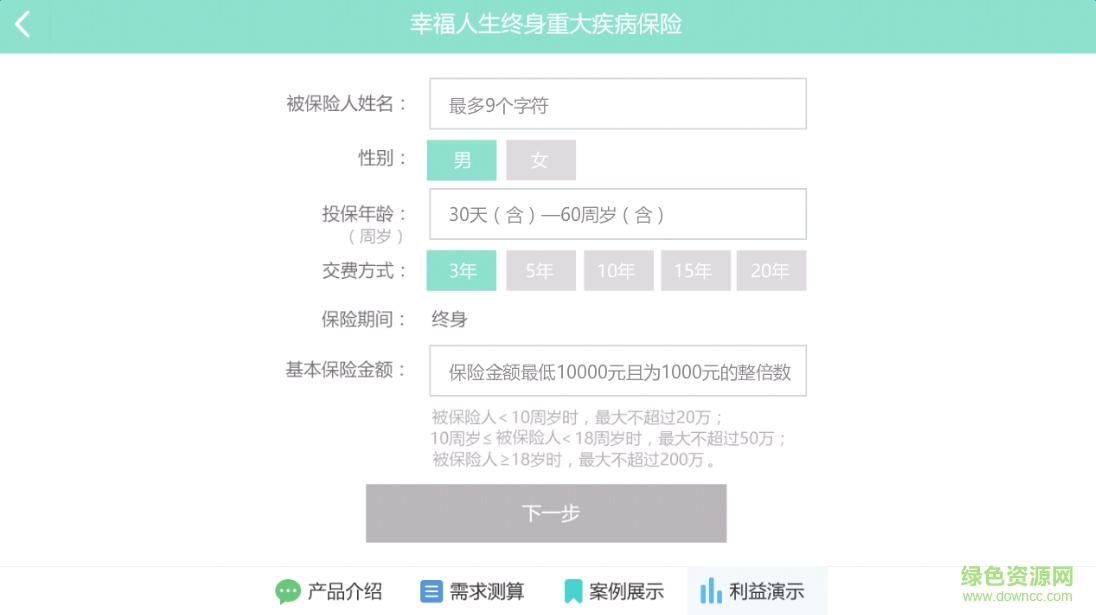Open the 案例展示 tab
The image size is (1096, 615).
pyautogui.click(x=626, y=592)
